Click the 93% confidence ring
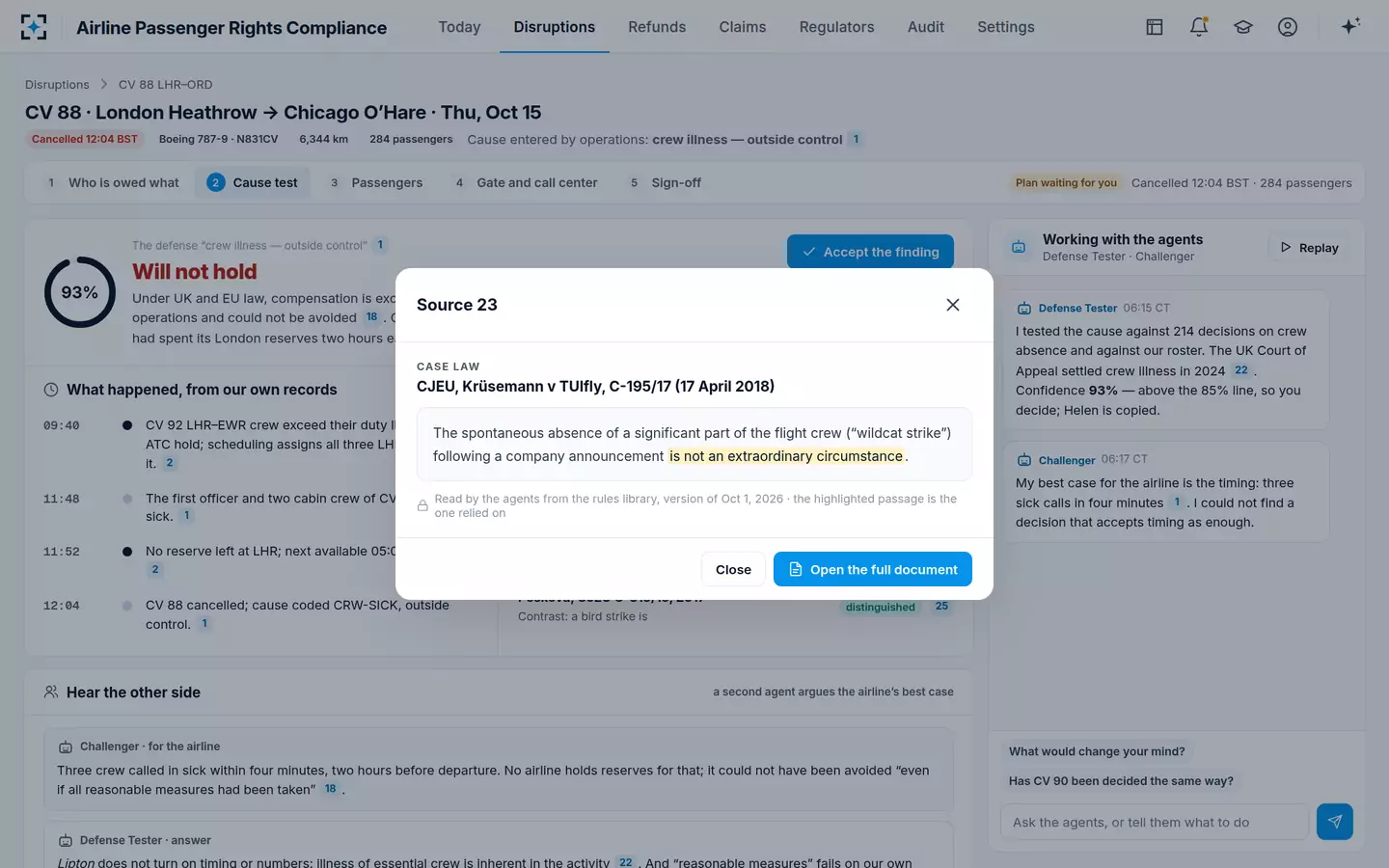This screenshot has width=1389, height=868. pos(80,292)
